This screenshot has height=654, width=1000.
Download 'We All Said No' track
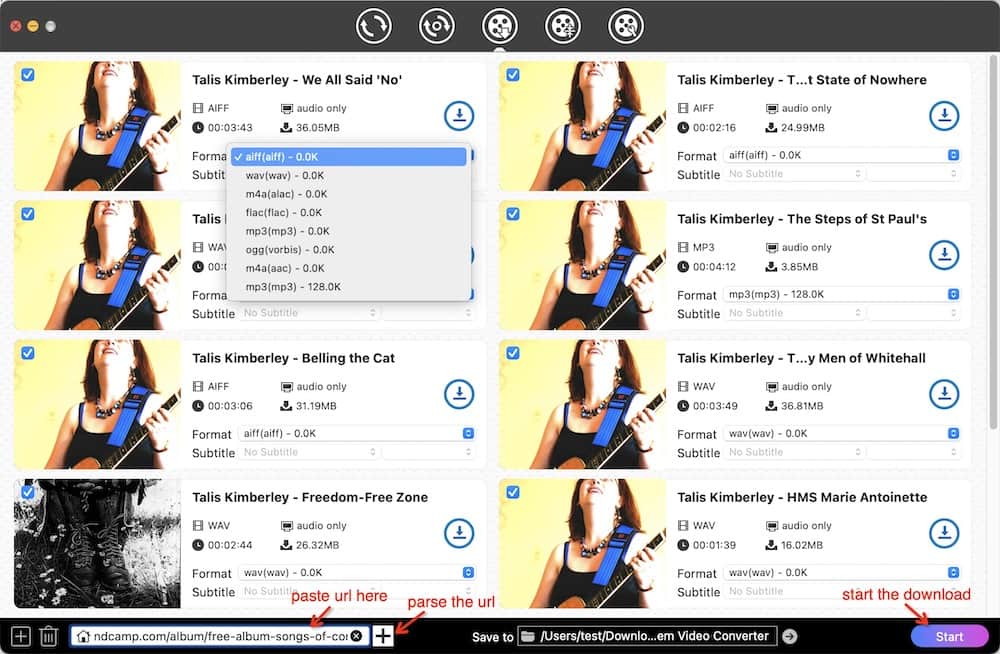pyautogui.click(x=458, y=116)
